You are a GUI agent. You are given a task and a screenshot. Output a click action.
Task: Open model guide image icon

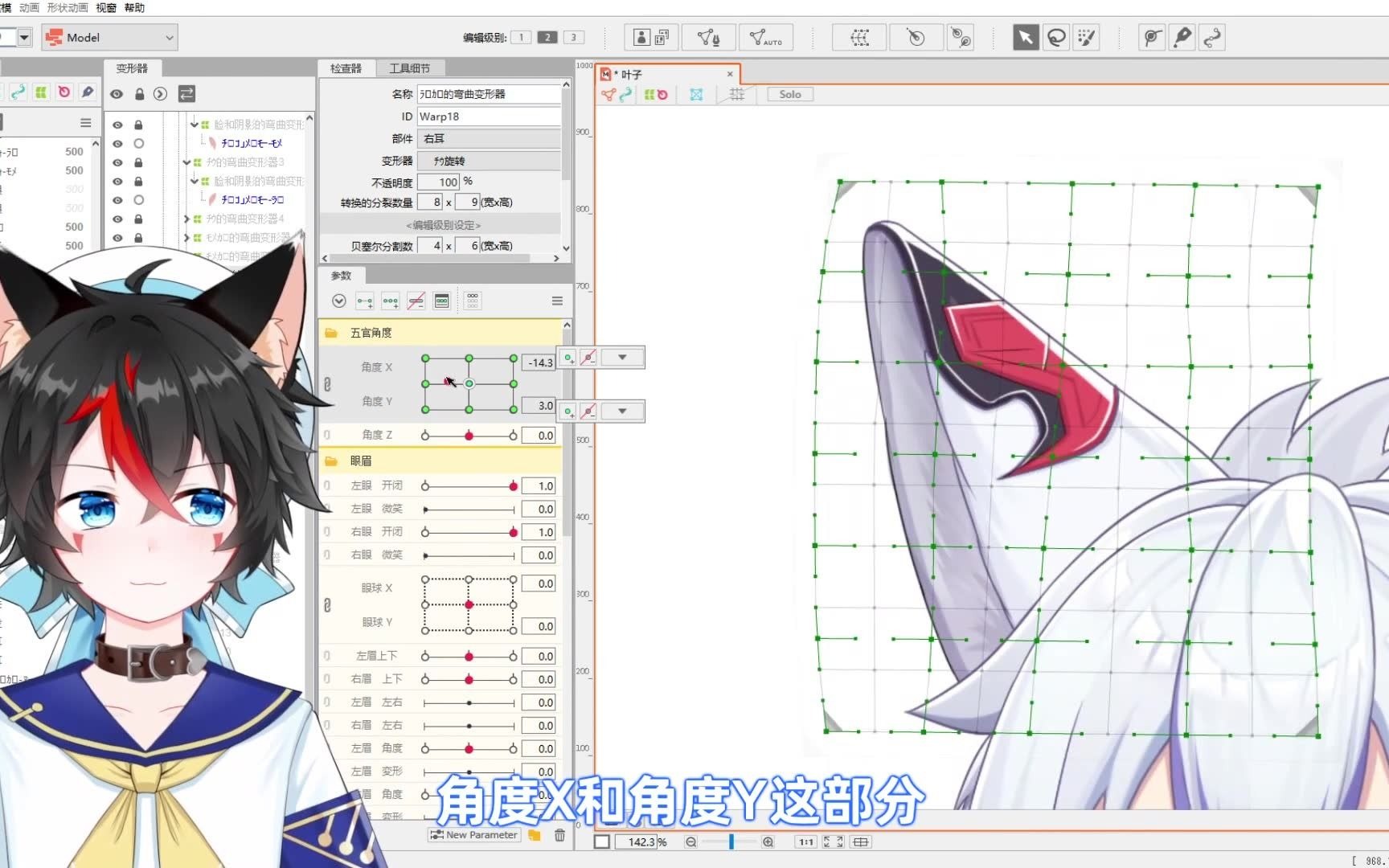[x=641, y=37]
